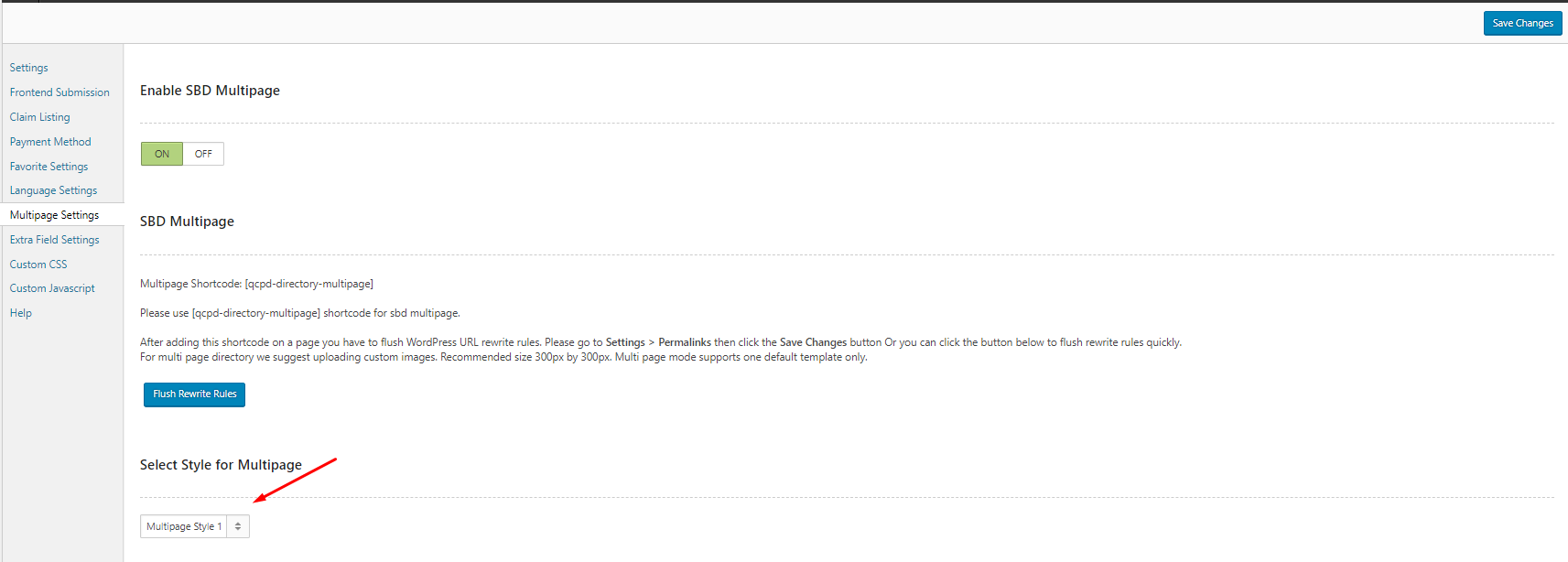Click the 'Please use [qcpd-directory-multipage]' line
The height and width of the screenshot is (562, 1568).
point(300,313)
